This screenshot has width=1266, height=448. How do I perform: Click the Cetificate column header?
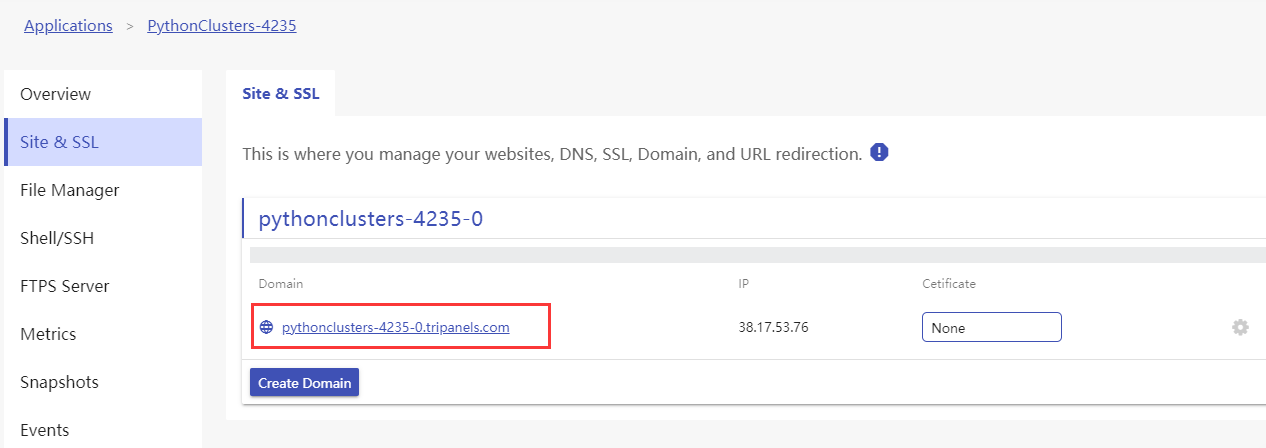pyautogui.click(x=948, y=284)
